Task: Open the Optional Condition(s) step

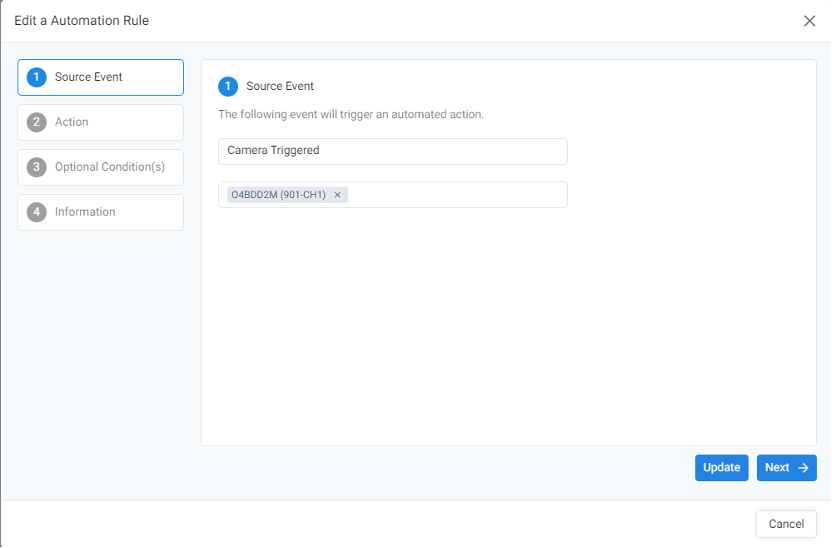Action: [x=100, y=167]
